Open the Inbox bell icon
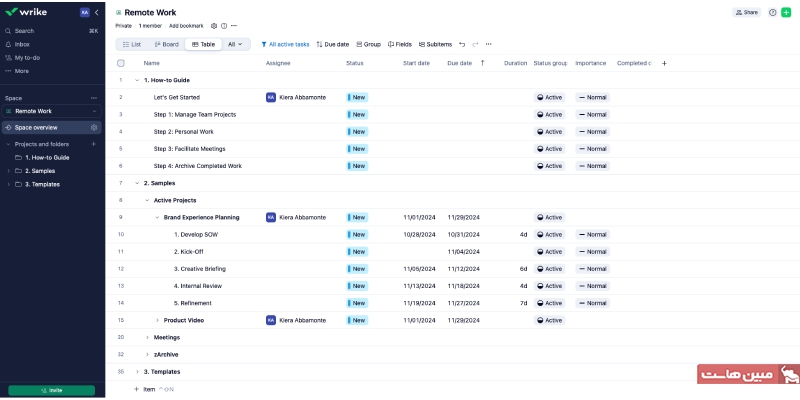 (x=9, y=44)
